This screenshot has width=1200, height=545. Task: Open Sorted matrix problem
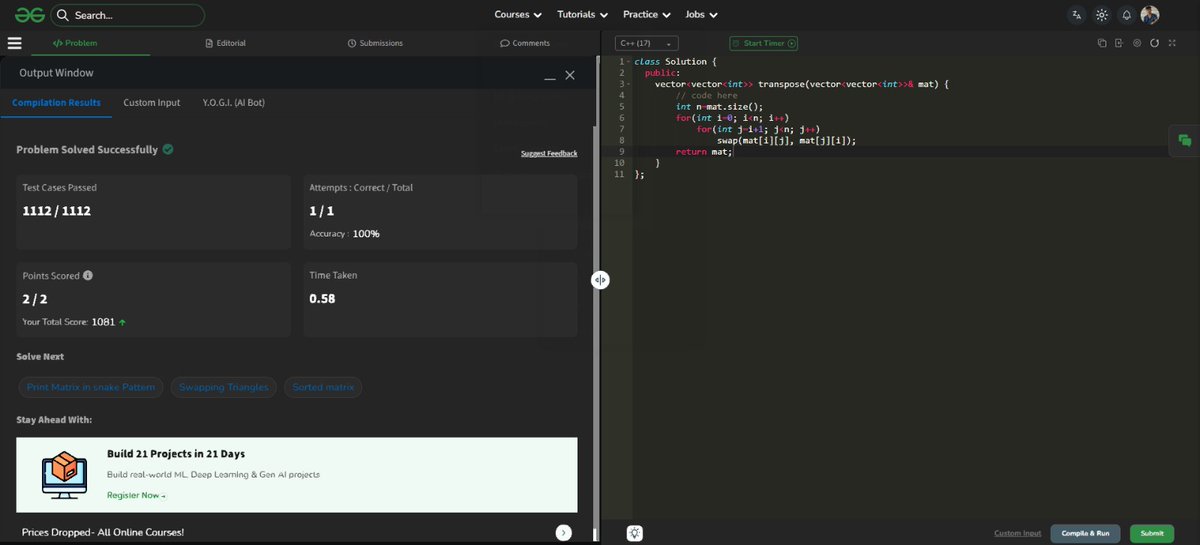coord(323,387)
